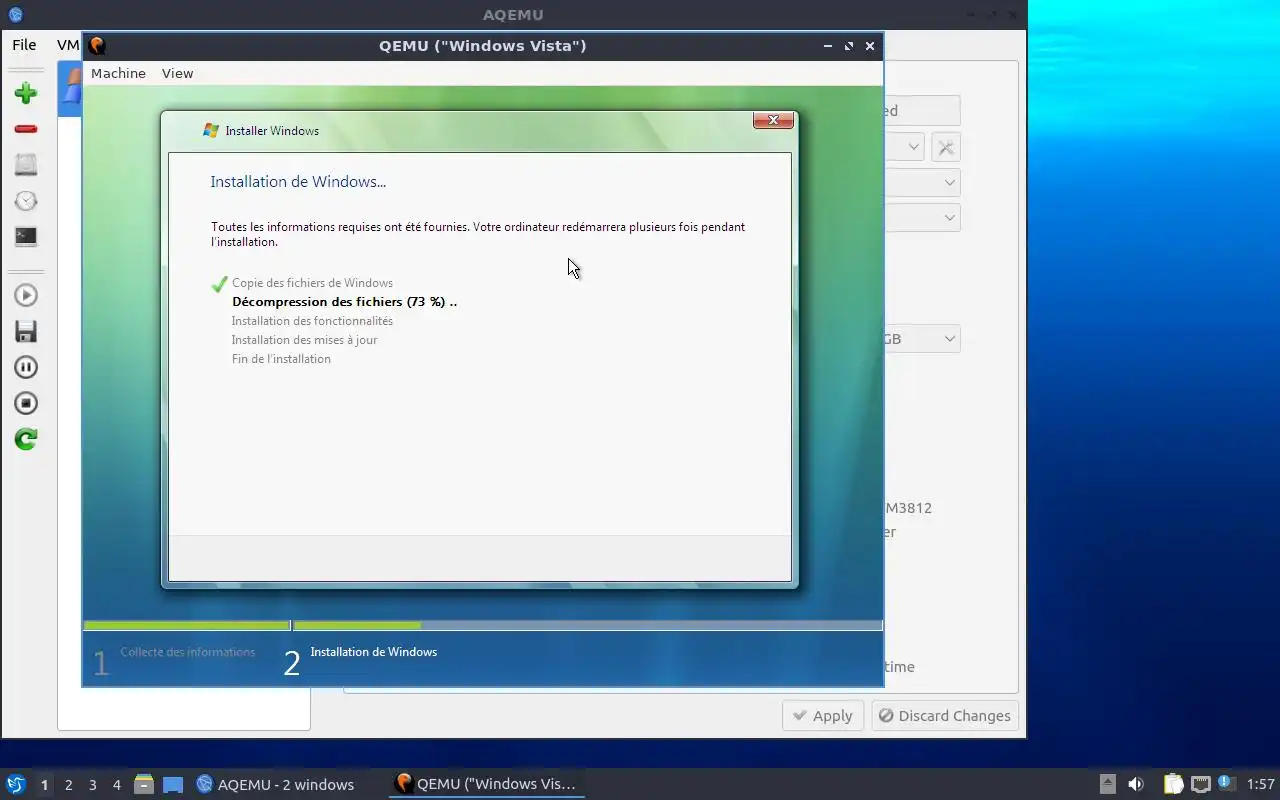Screen dimensions: 1280x800
Task: Switch to workspace 3 on taskbar
Action: pos(92,785)
